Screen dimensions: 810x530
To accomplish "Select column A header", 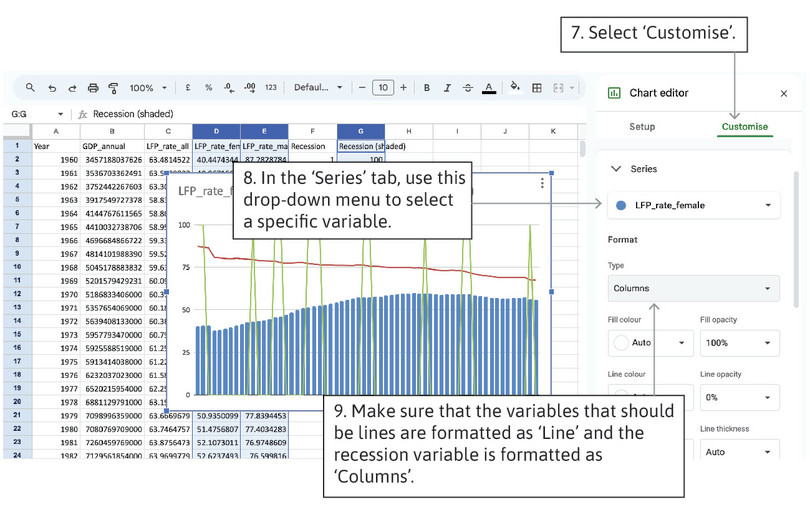I will coord(56,131).
